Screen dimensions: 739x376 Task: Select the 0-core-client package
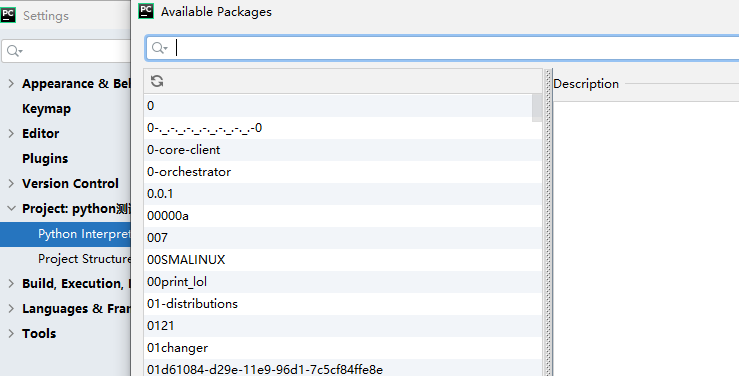tap(343, 150)
